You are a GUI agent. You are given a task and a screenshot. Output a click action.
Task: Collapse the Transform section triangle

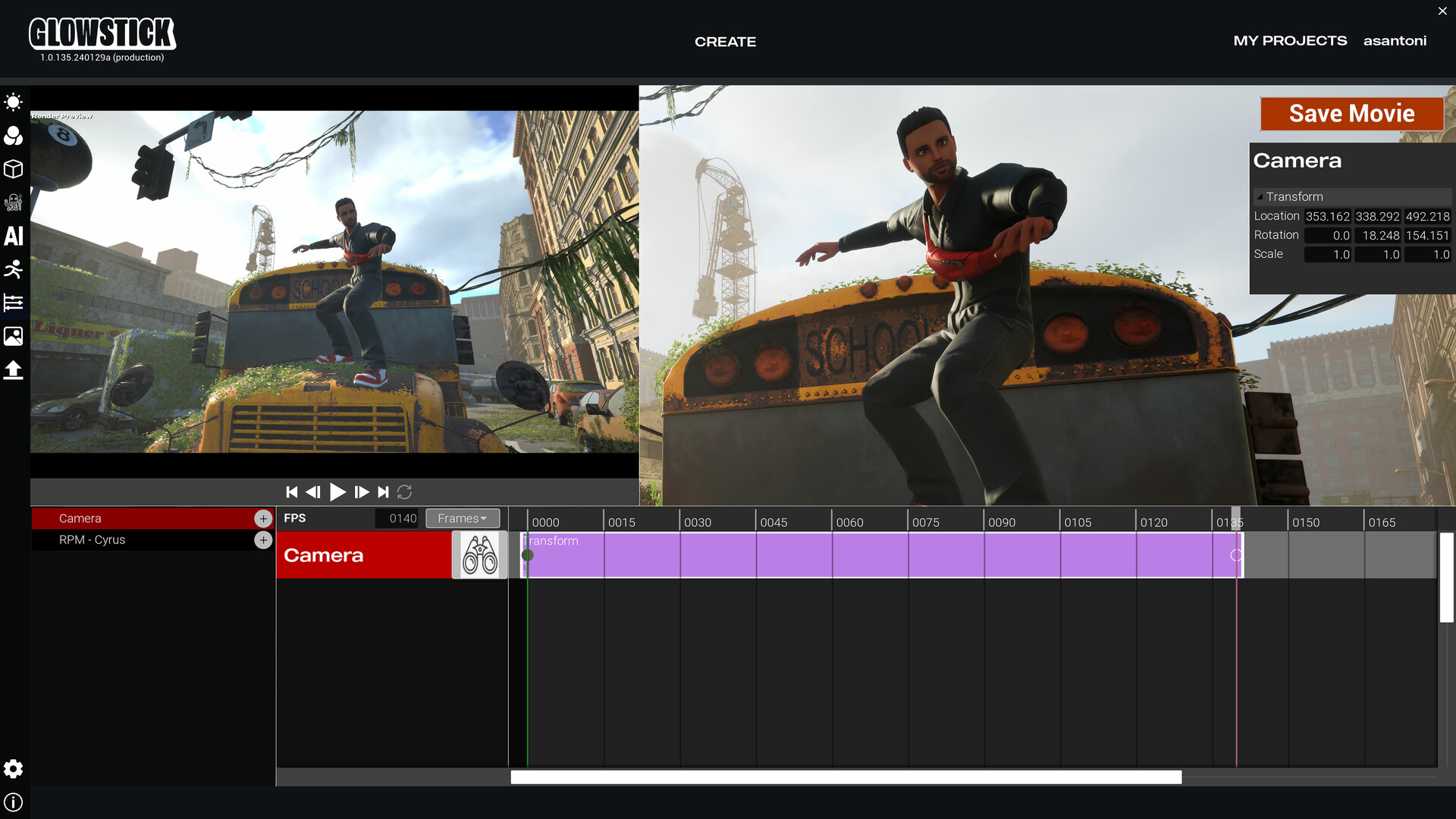(x=1260, y=197)
